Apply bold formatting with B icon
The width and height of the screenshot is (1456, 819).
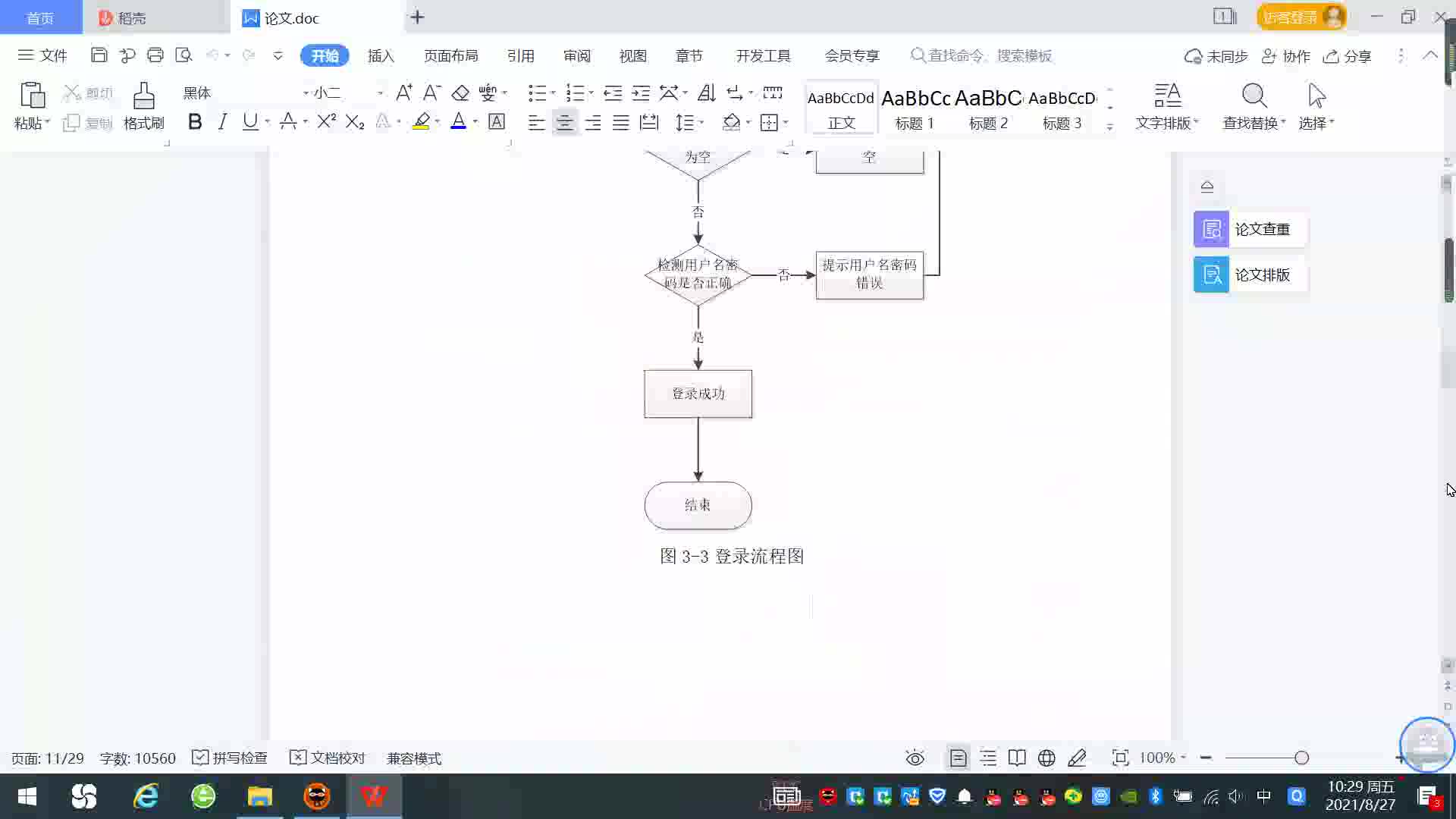point(195,122)
